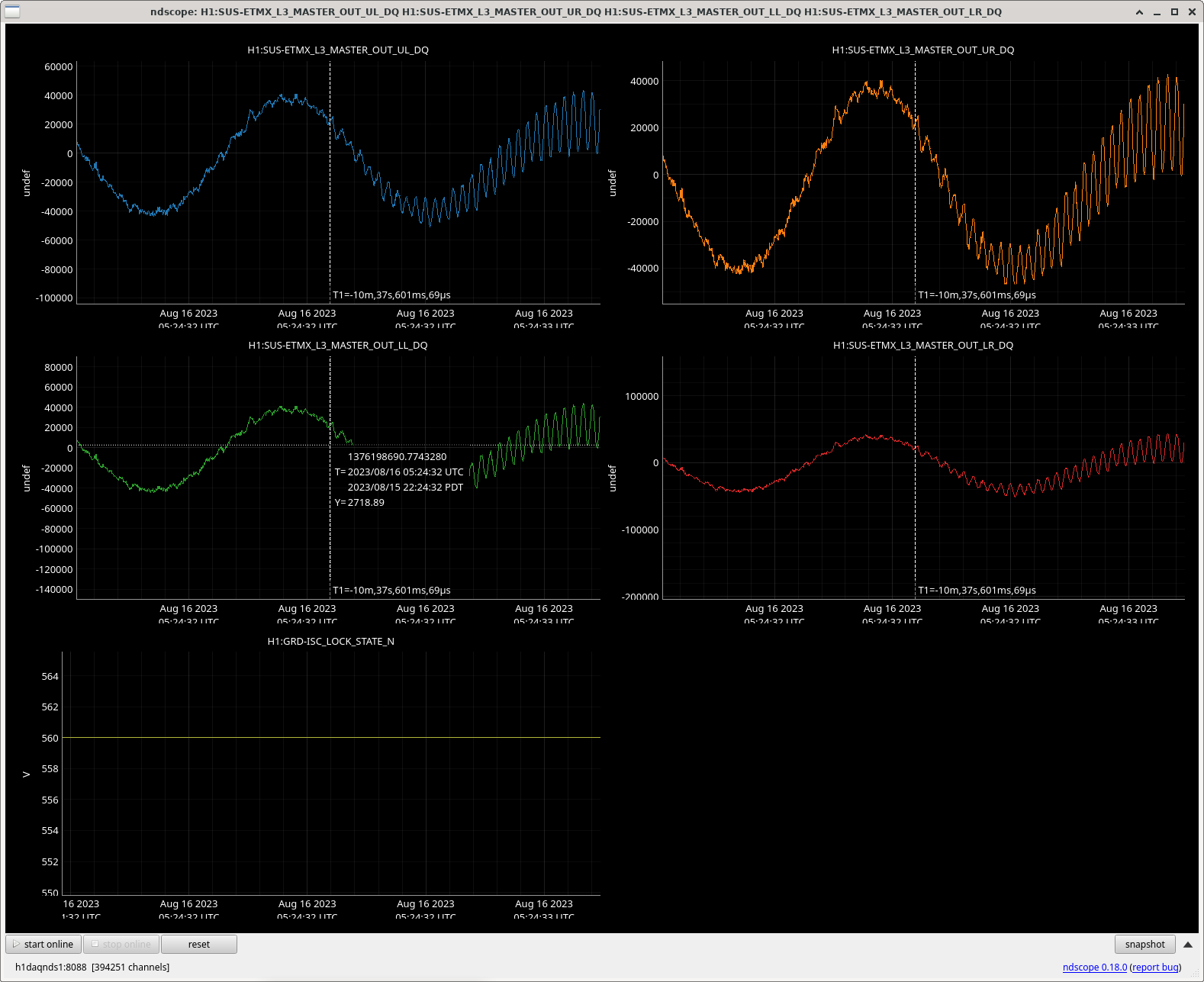The width and height of the screenshot is (1204, 982).
Task: Click the H1:GRD-ISC_LOCK_STATE_N plot title
Action: pos(331,641)
